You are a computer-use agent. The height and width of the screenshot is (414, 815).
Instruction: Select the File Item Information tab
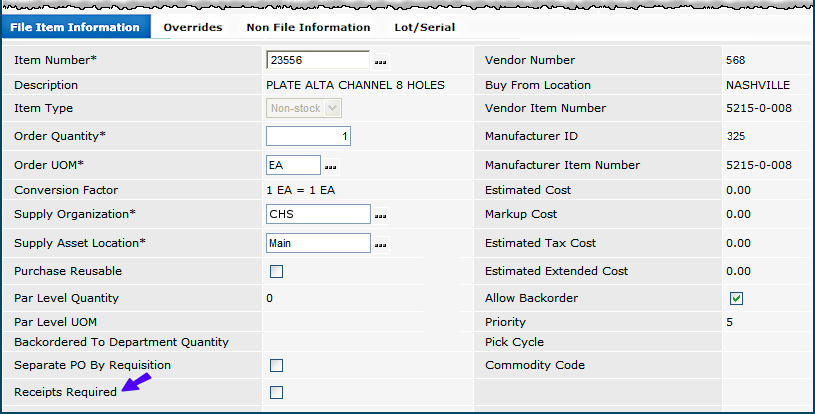(x=76, y=27)
